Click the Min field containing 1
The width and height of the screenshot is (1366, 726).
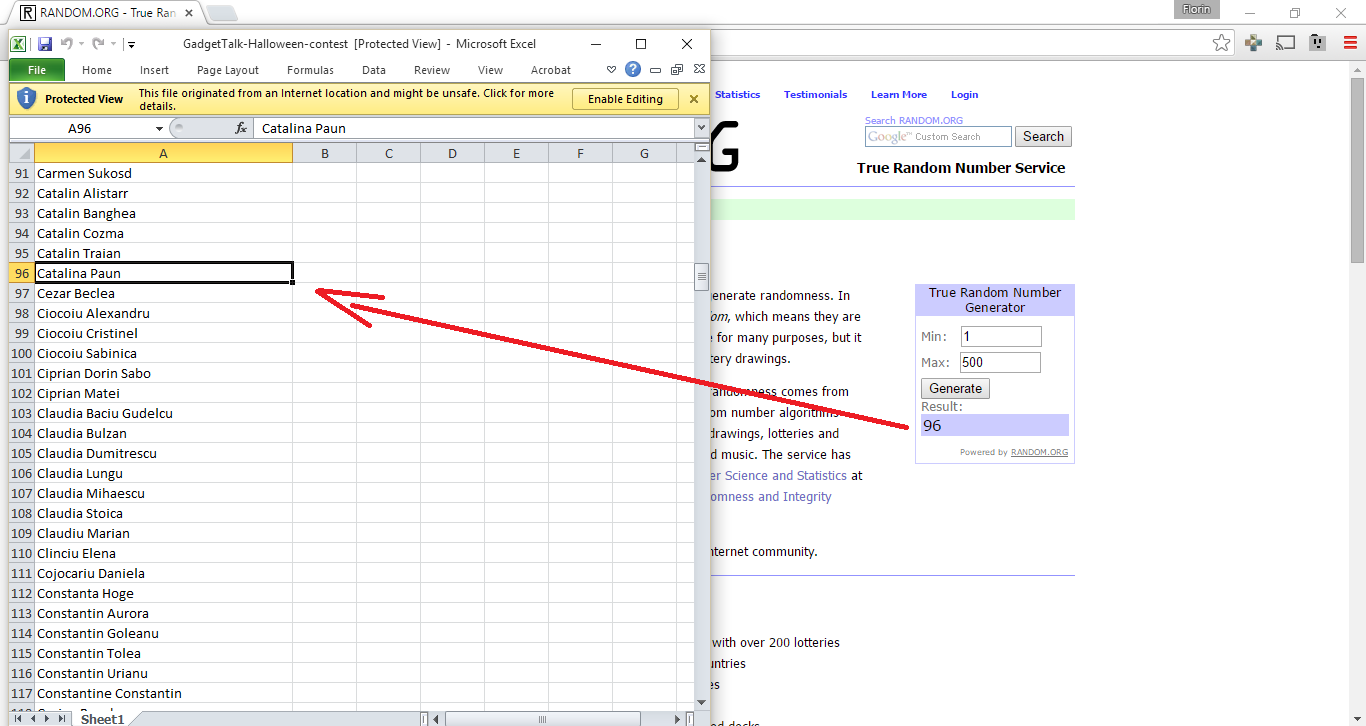[x=1000, y=337]
